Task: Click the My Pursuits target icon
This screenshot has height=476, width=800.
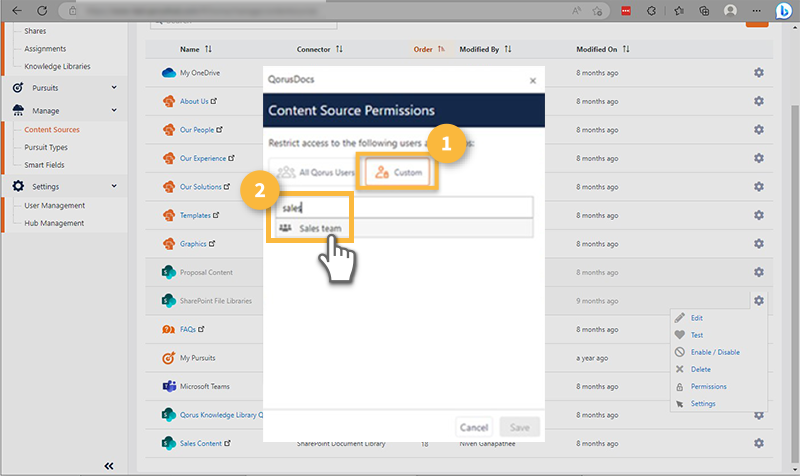Action: tap(168, 358)
